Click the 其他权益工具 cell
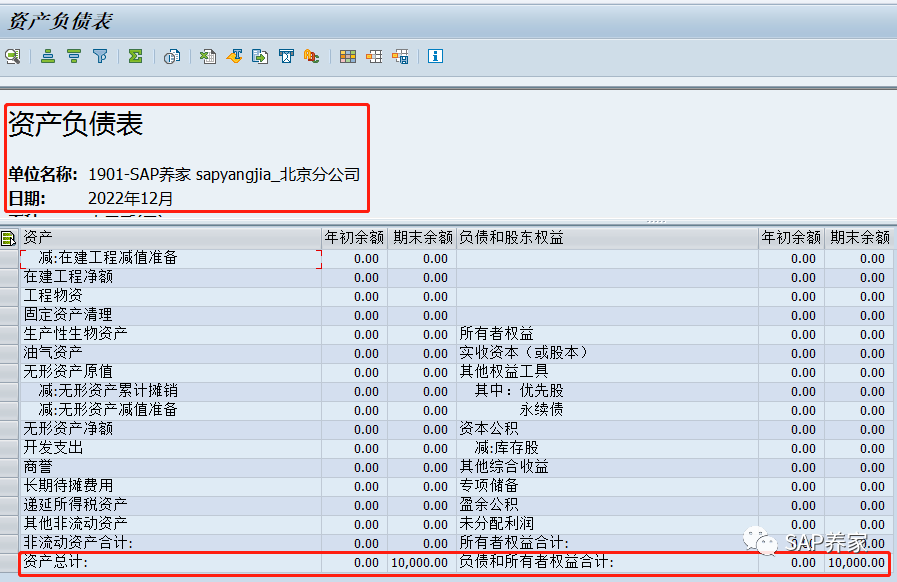 pos(607,373)
